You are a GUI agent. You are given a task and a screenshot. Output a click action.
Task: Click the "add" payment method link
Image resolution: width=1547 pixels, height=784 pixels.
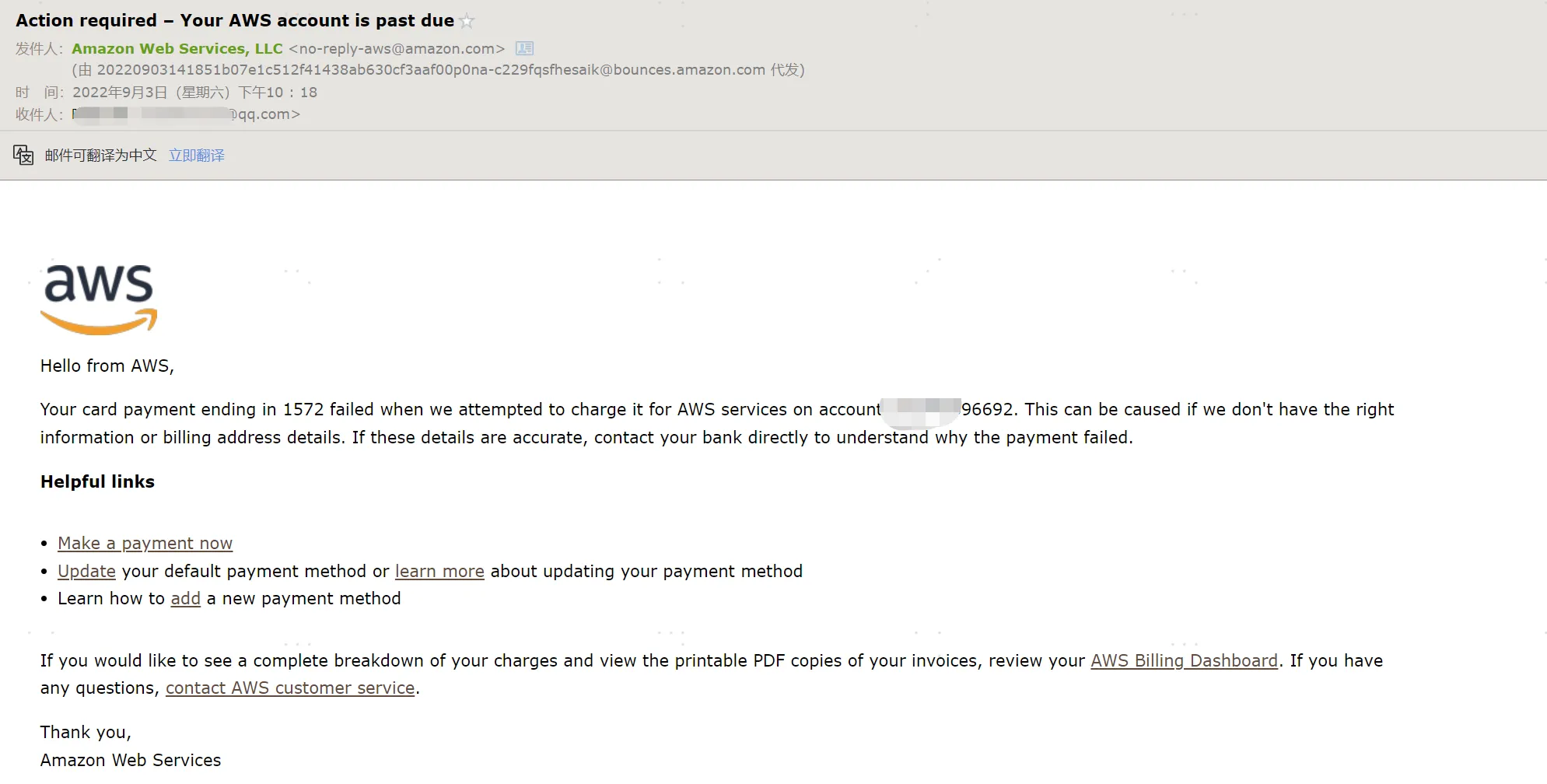coord(185,599)
